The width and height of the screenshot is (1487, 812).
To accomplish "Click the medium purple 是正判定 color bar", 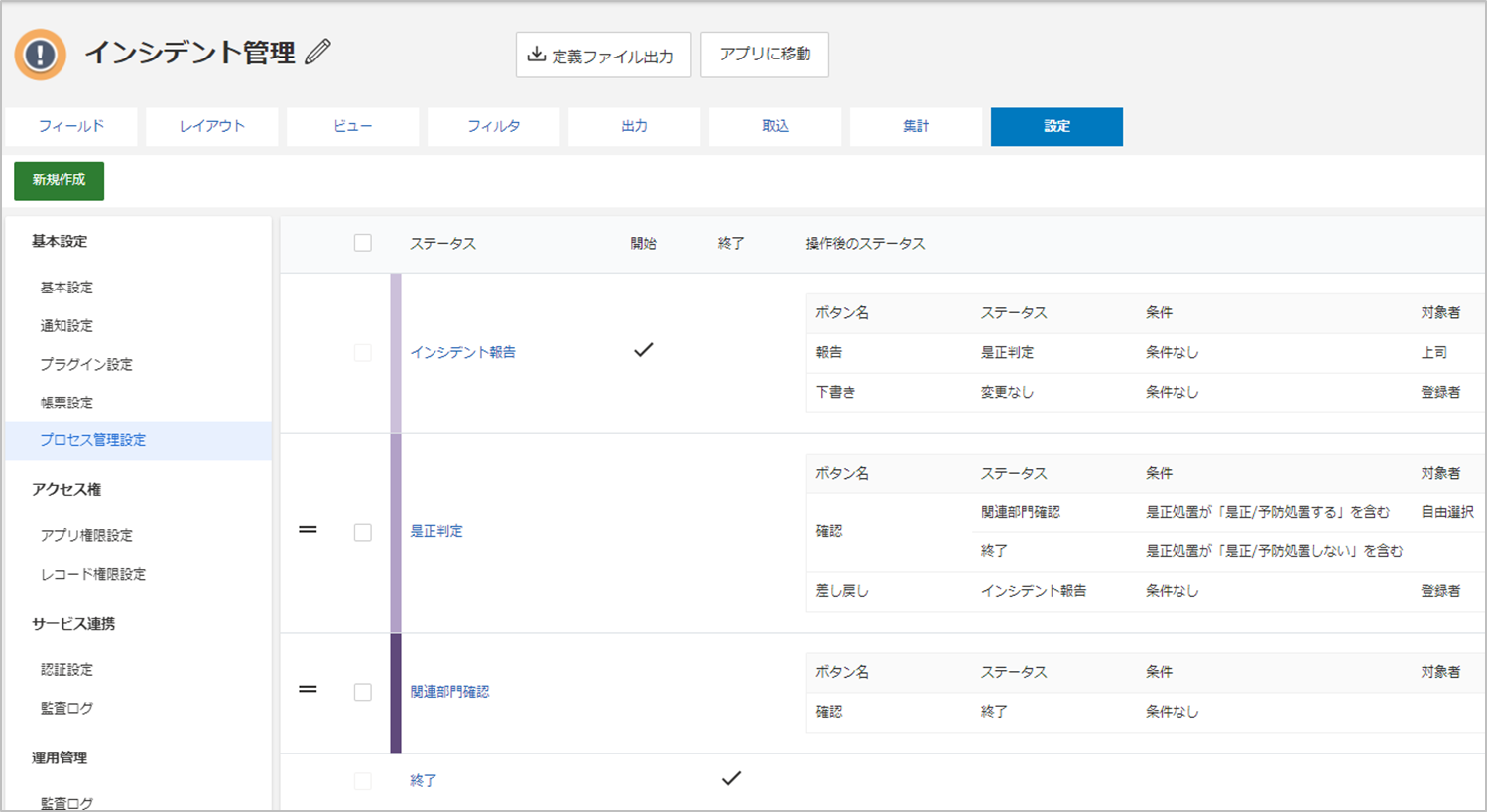I will 396,532.
